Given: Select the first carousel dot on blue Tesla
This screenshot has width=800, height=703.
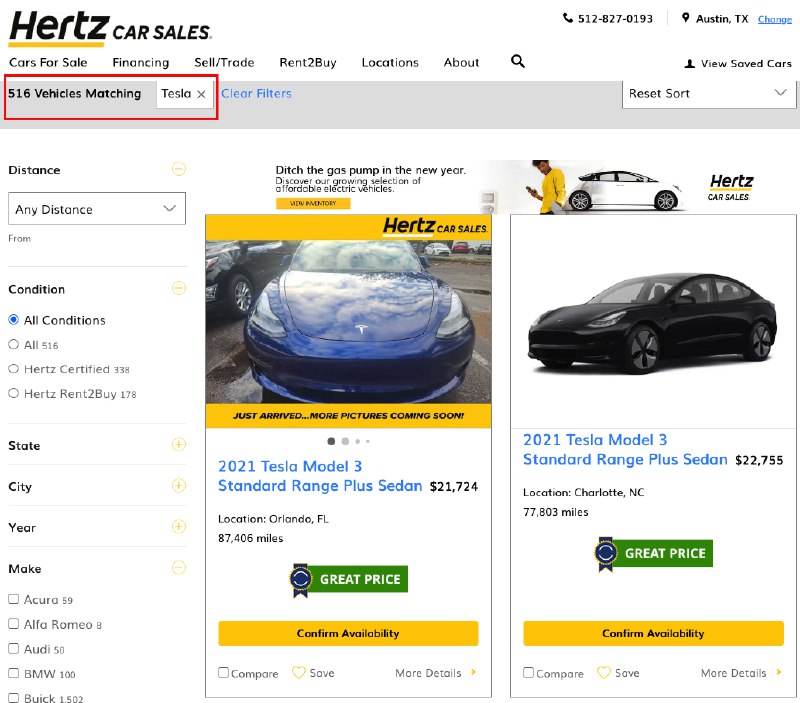Looking at the screenshot, I should pyautogui.click(x=331, y=441).
